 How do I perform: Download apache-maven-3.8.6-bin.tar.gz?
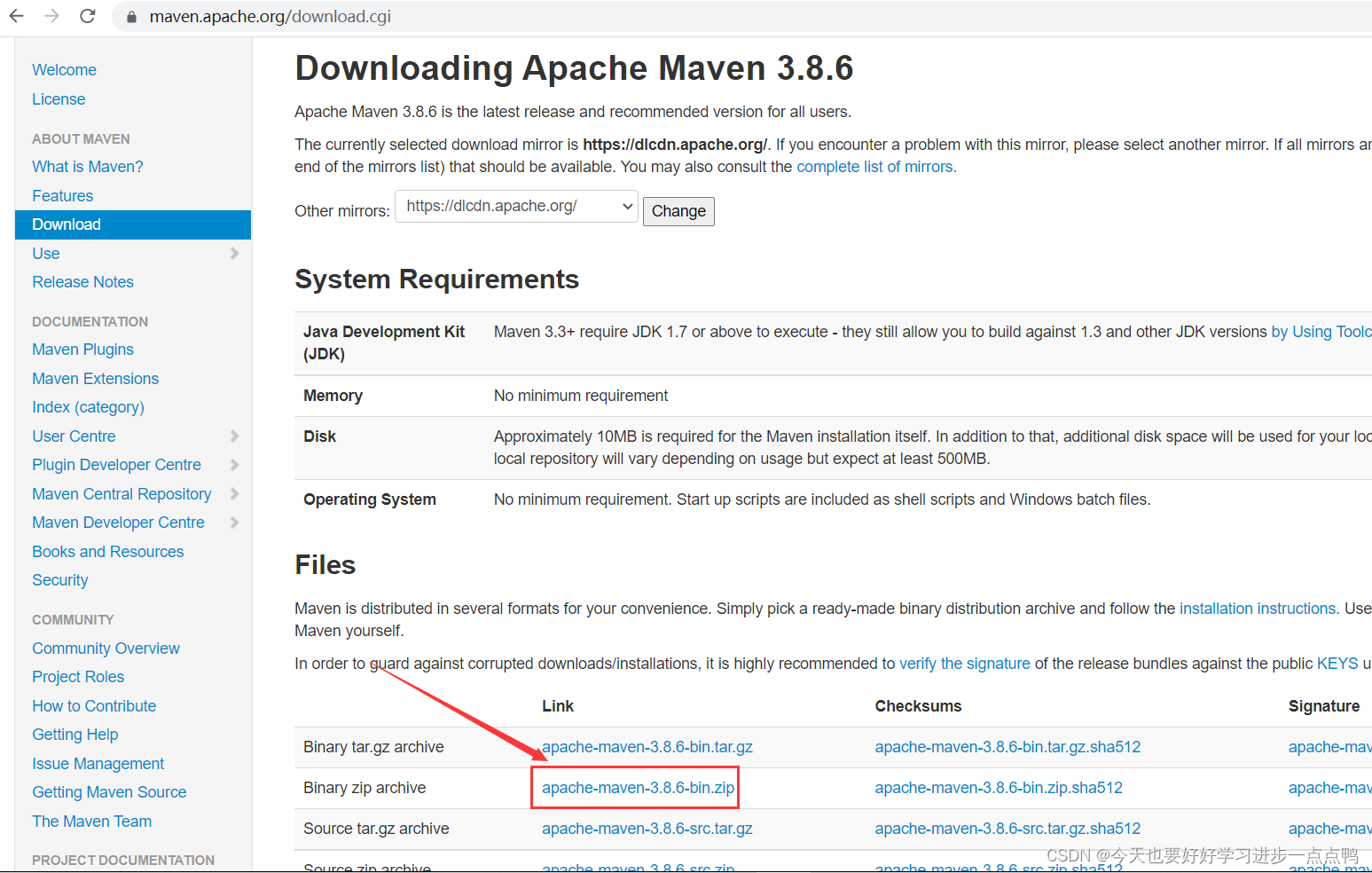coord(647,747)
